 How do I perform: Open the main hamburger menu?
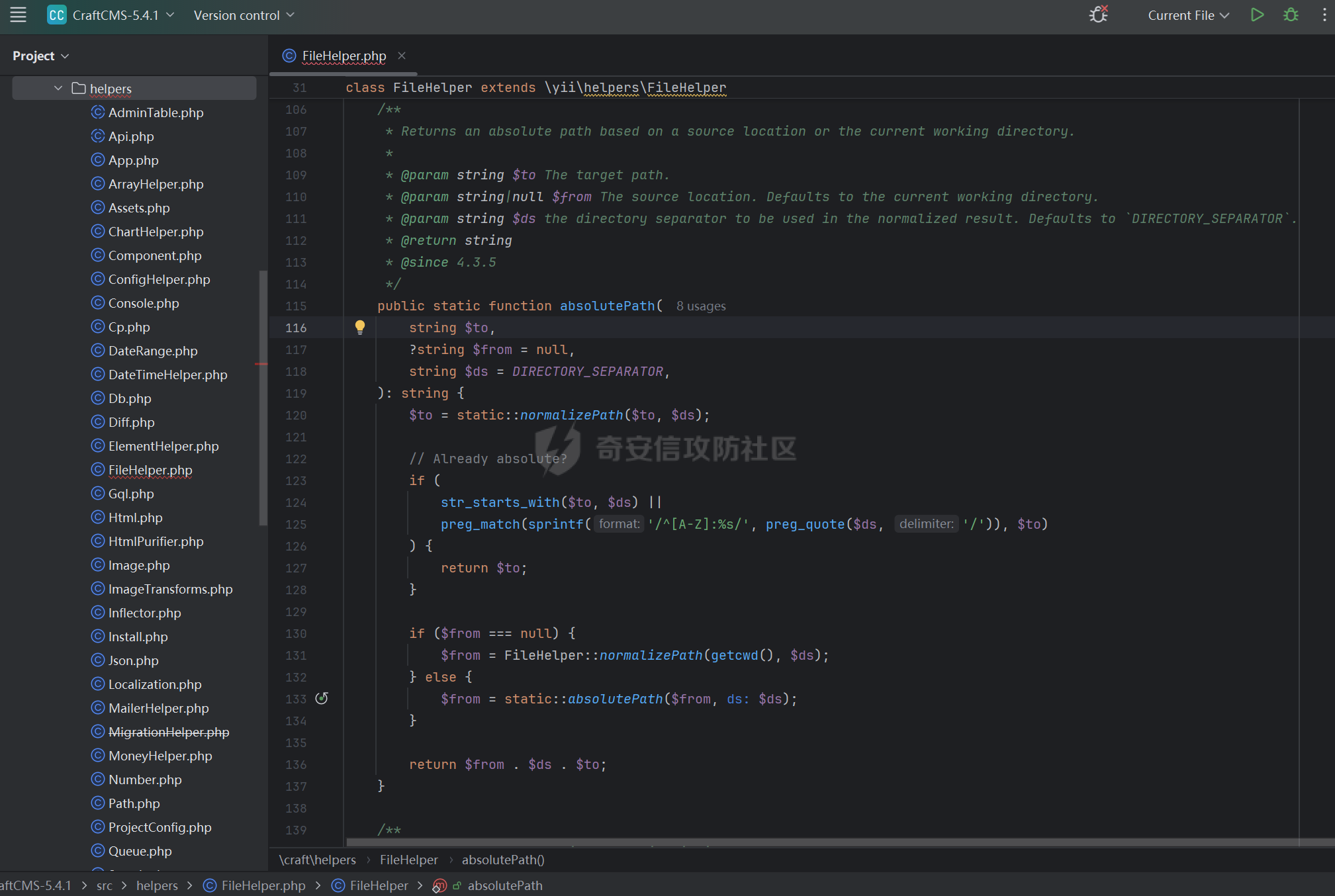point(18,15)
